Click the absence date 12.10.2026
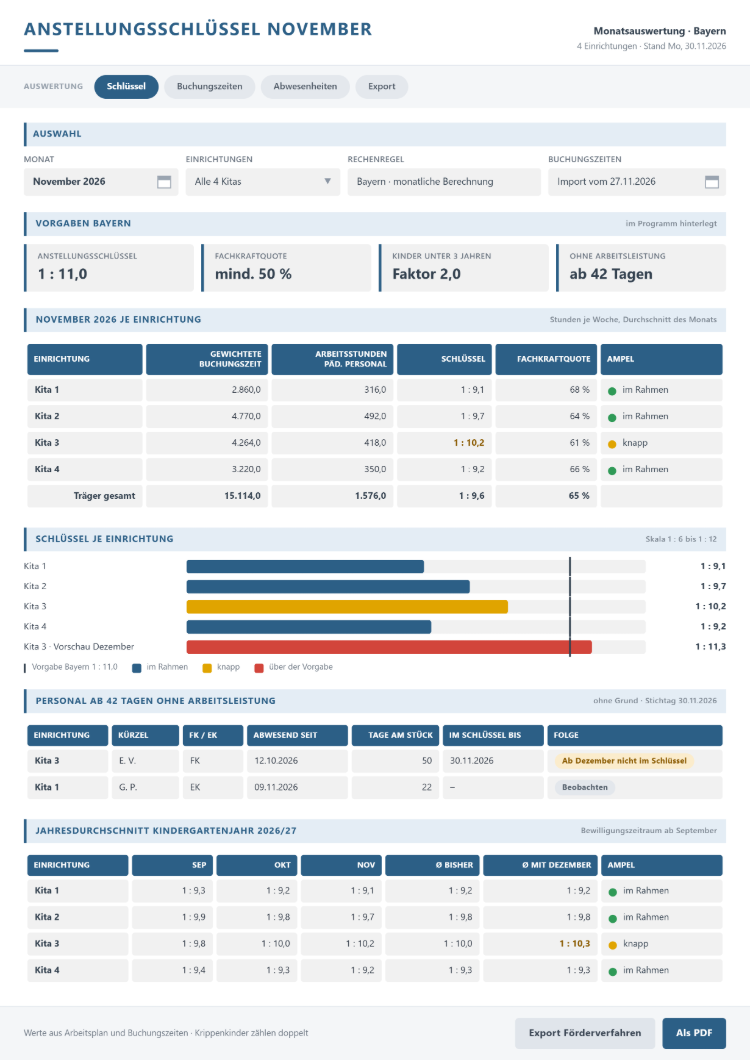The image size is (750, 1060). [276, 761]
